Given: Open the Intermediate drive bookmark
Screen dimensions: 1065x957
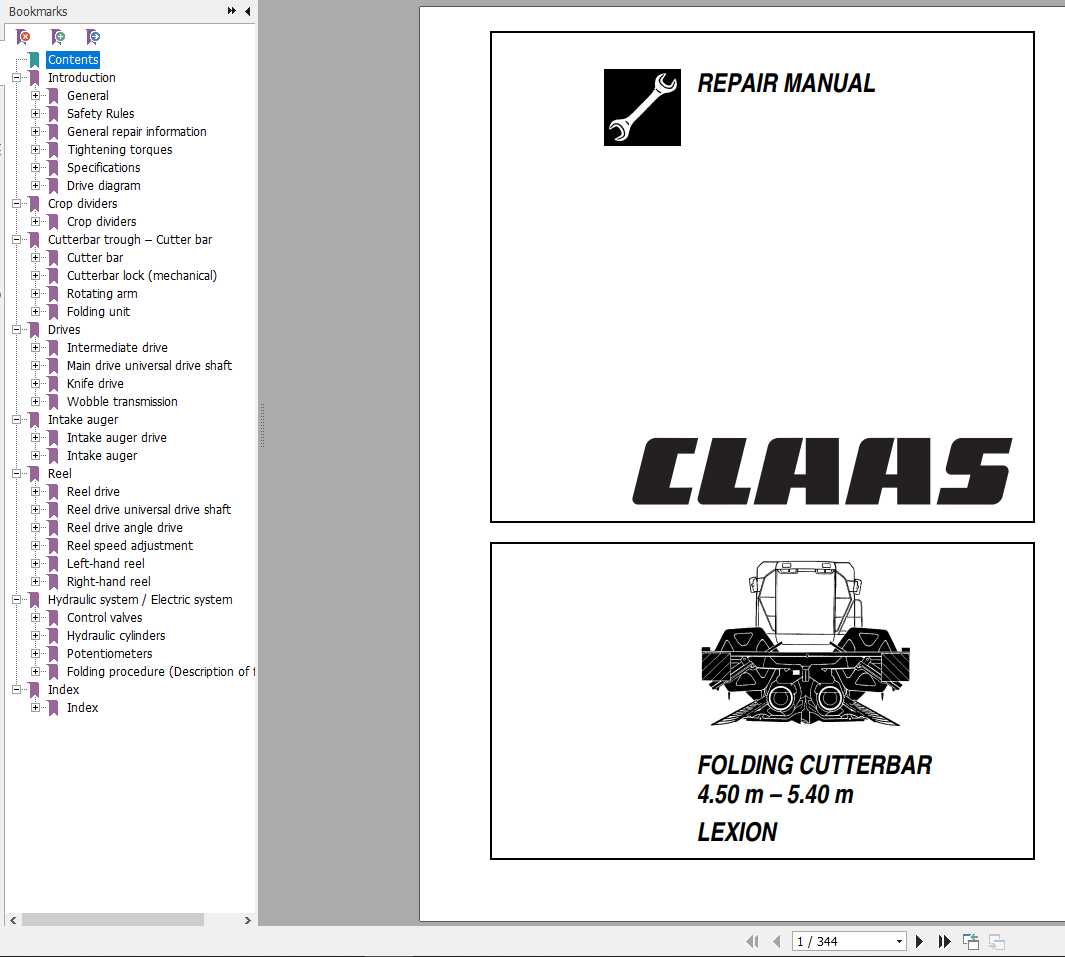Looking at the screenshot, I should pos(117,348).
